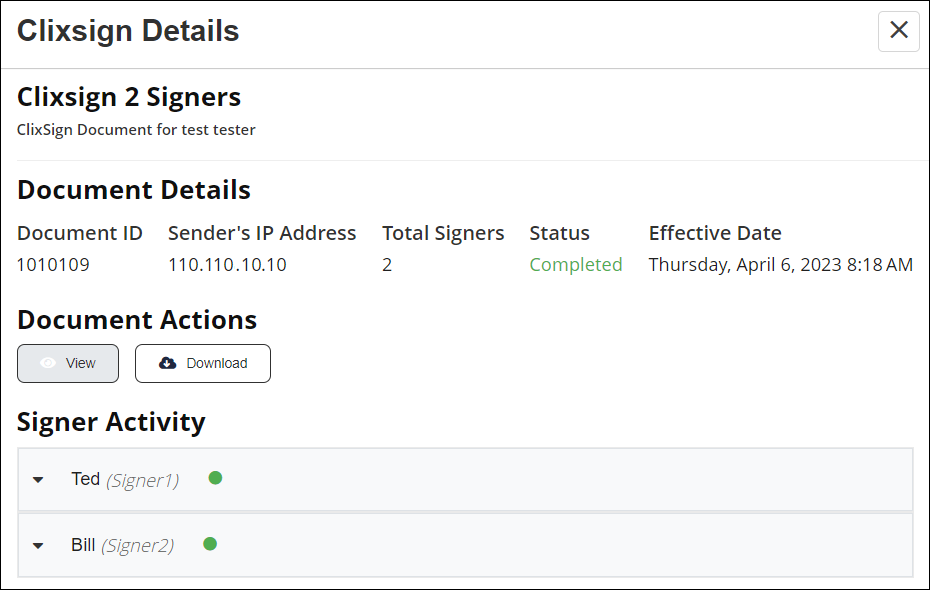The height and width of the screenshot is (590, 930).
Task: Select the Document ID value 1010109
Action: click(x=53, y=264)
